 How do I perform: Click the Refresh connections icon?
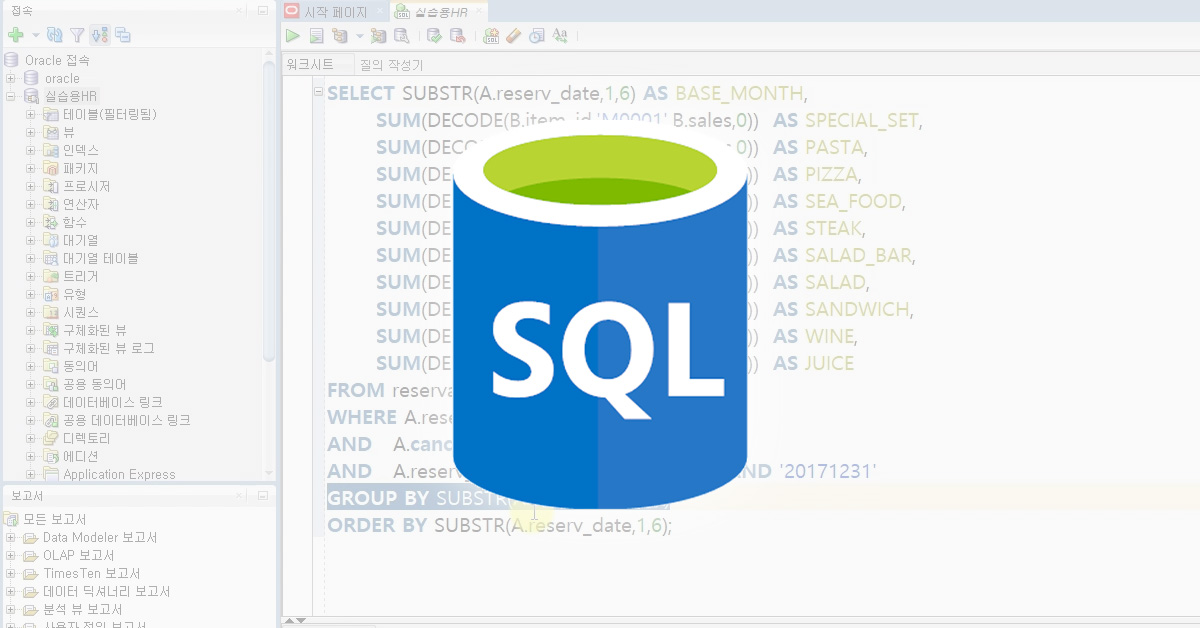click(x=55, y=35)
